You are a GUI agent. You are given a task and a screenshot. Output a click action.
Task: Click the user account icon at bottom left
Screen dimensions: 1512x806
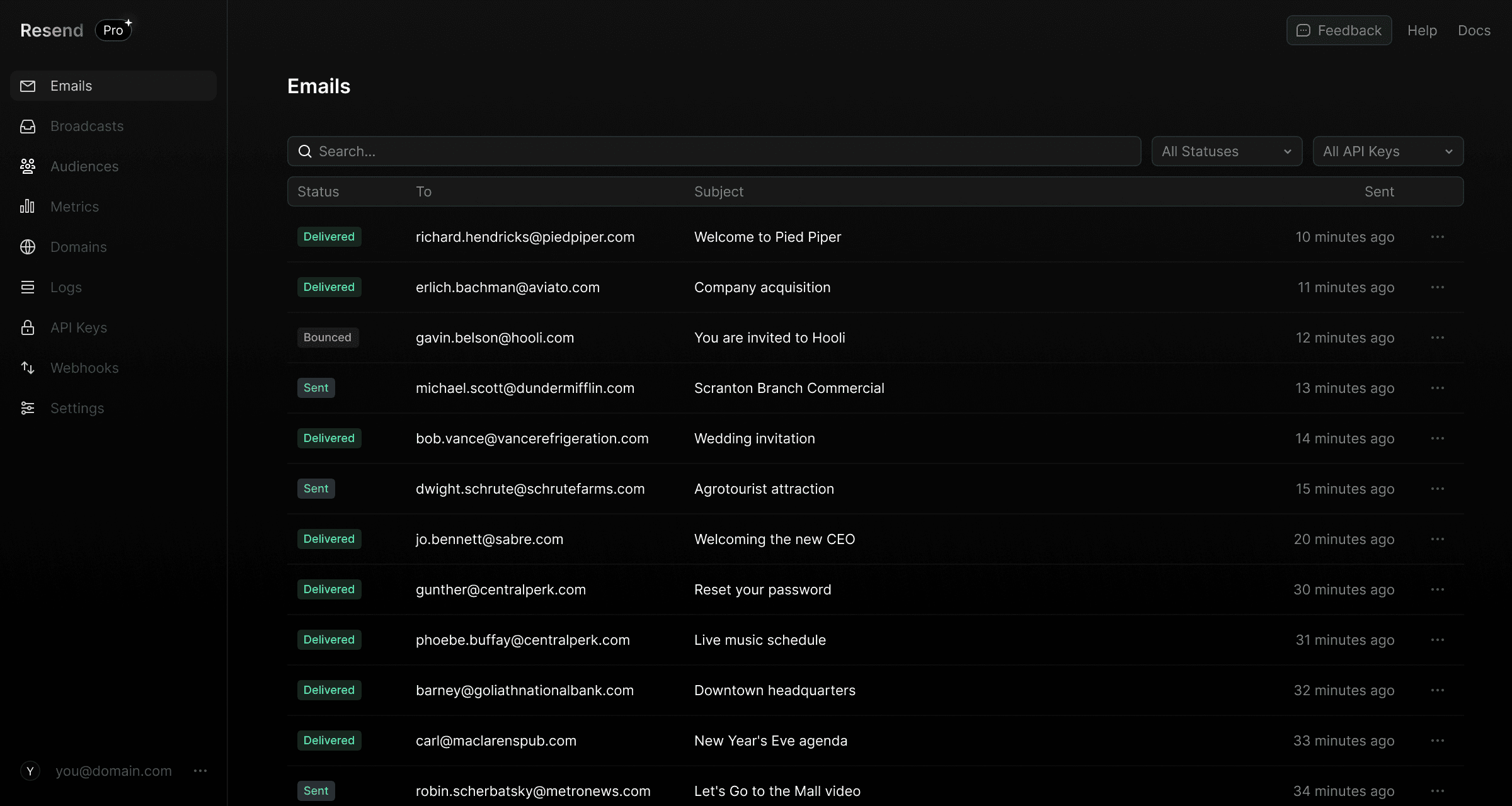pyautogui.click(x=29, y=771)
